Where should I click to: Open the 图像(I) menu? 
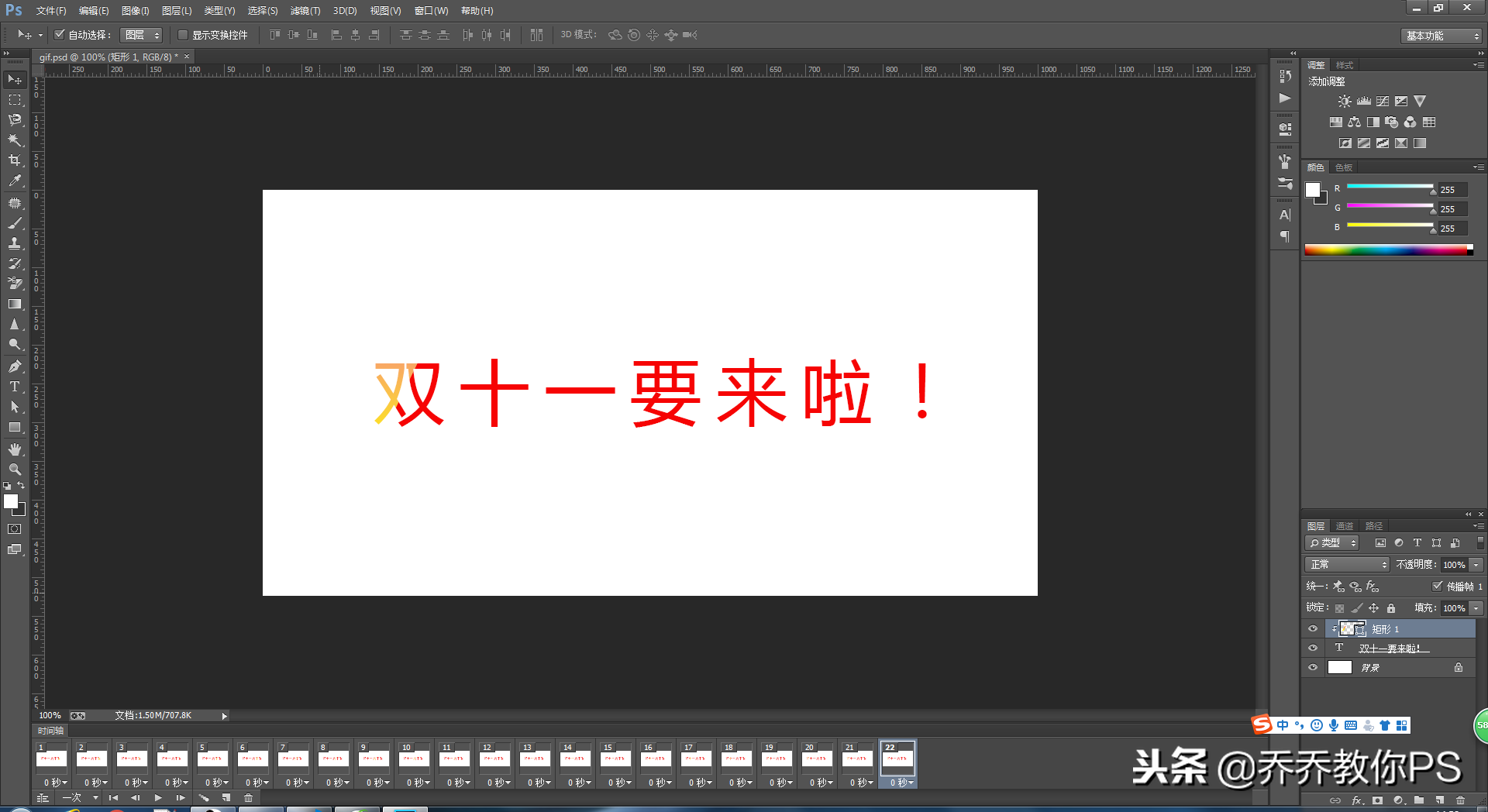136,11
